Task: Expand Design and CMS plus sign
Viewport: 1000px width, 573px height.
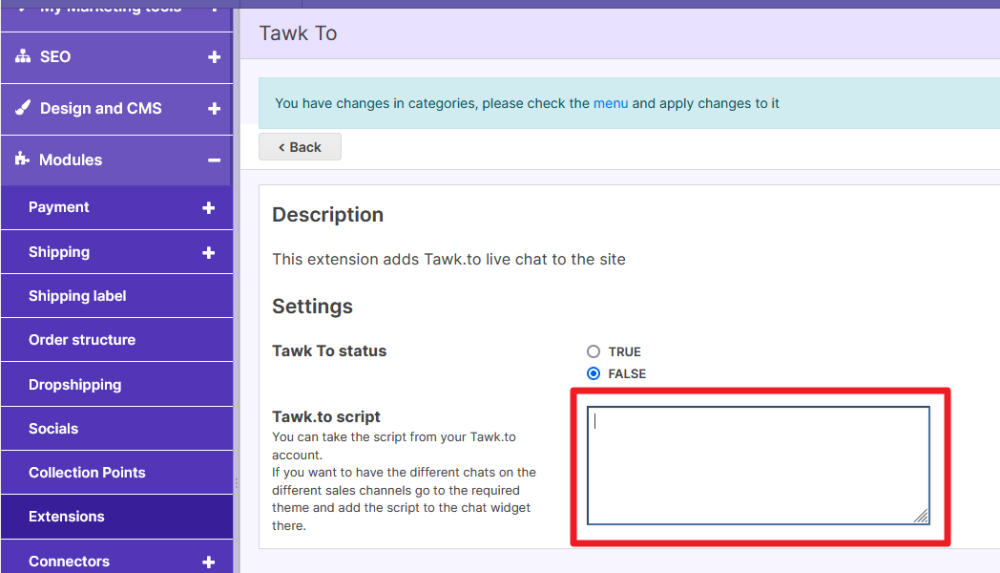Action: (214, 108)
